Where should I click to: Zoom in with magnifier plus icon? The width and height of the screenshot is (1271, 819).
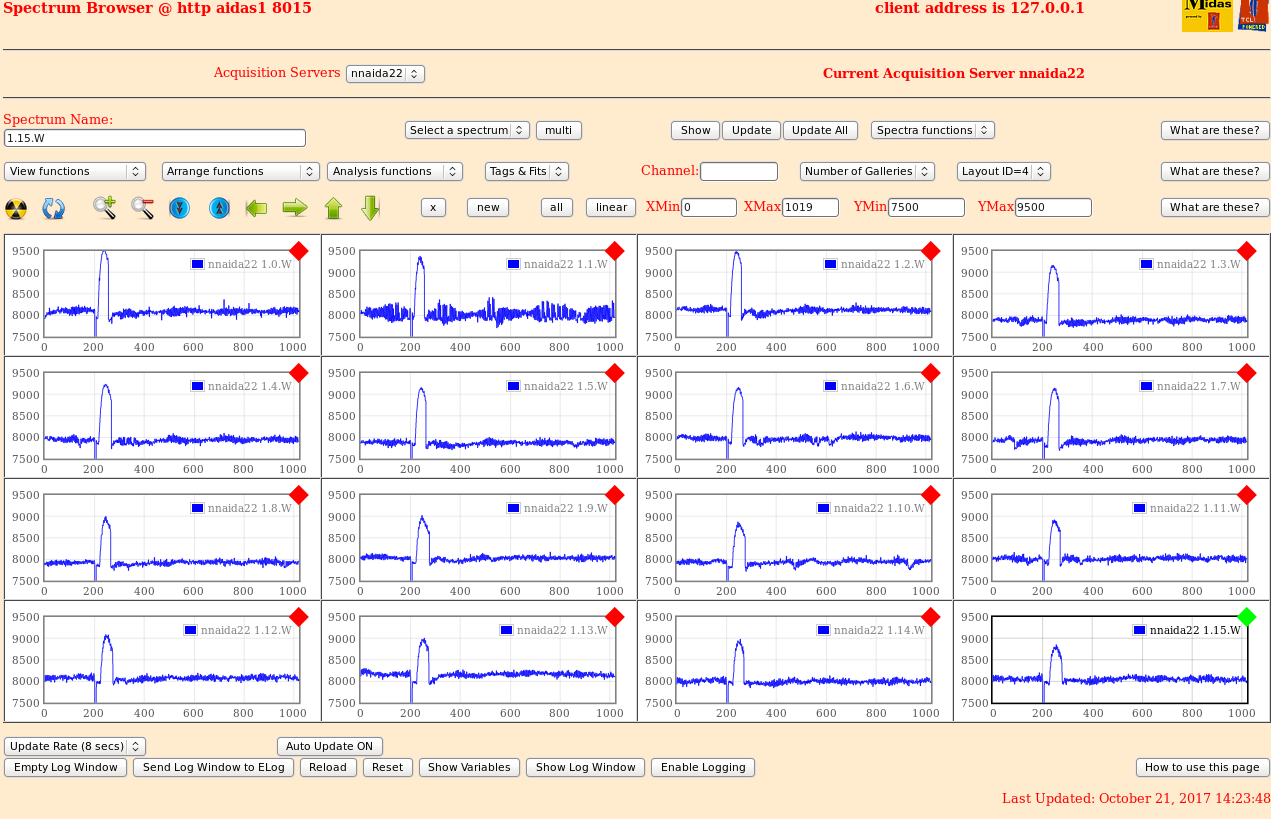(x=104, y=208)
